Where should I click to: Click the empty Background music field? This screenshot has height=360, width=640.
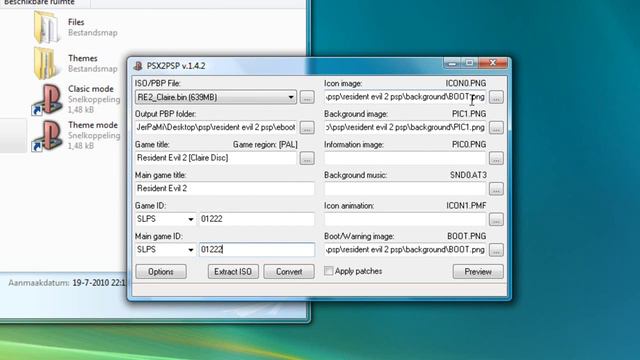click(x=405, y=189)
